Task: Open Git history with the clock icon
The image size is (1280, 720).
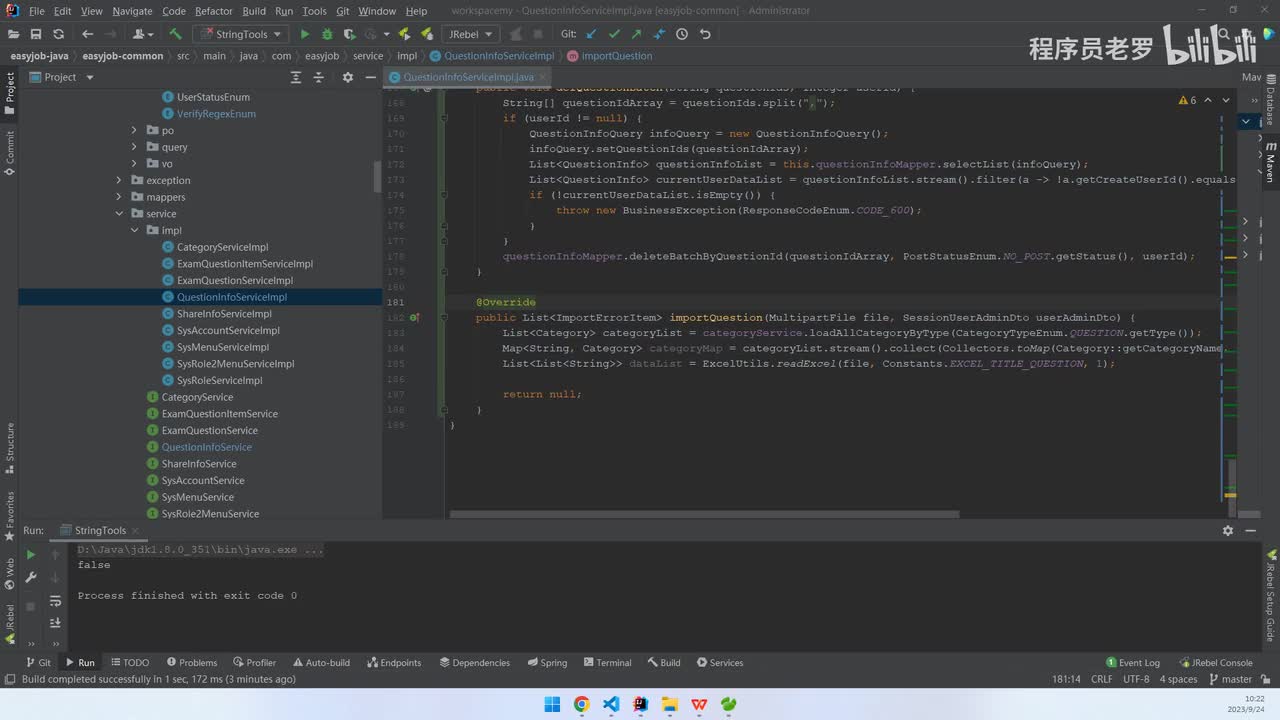Action: coord(682,34)
